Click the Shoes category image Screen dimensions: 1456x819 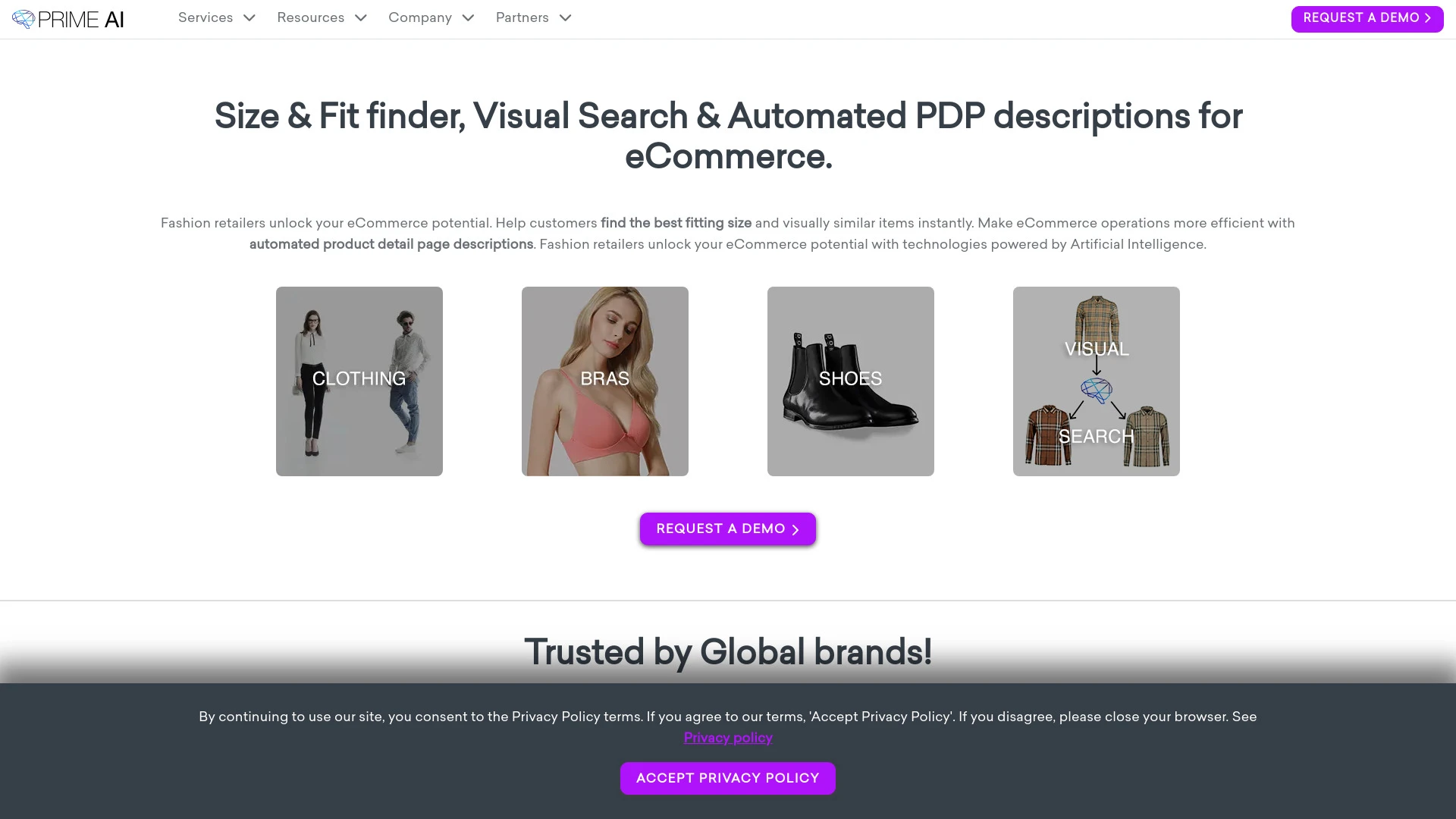(x=850, y=380)
